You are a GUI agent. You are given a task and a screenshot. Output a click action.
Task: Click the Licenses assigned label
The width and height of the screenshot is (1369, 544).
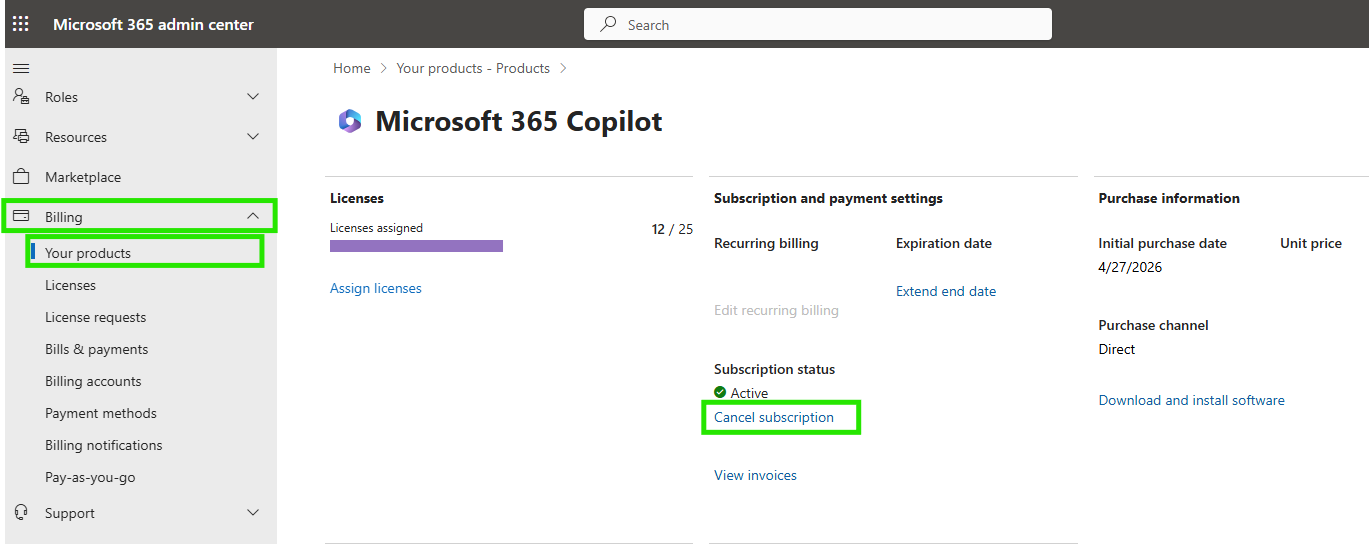(x=376, y=228)
